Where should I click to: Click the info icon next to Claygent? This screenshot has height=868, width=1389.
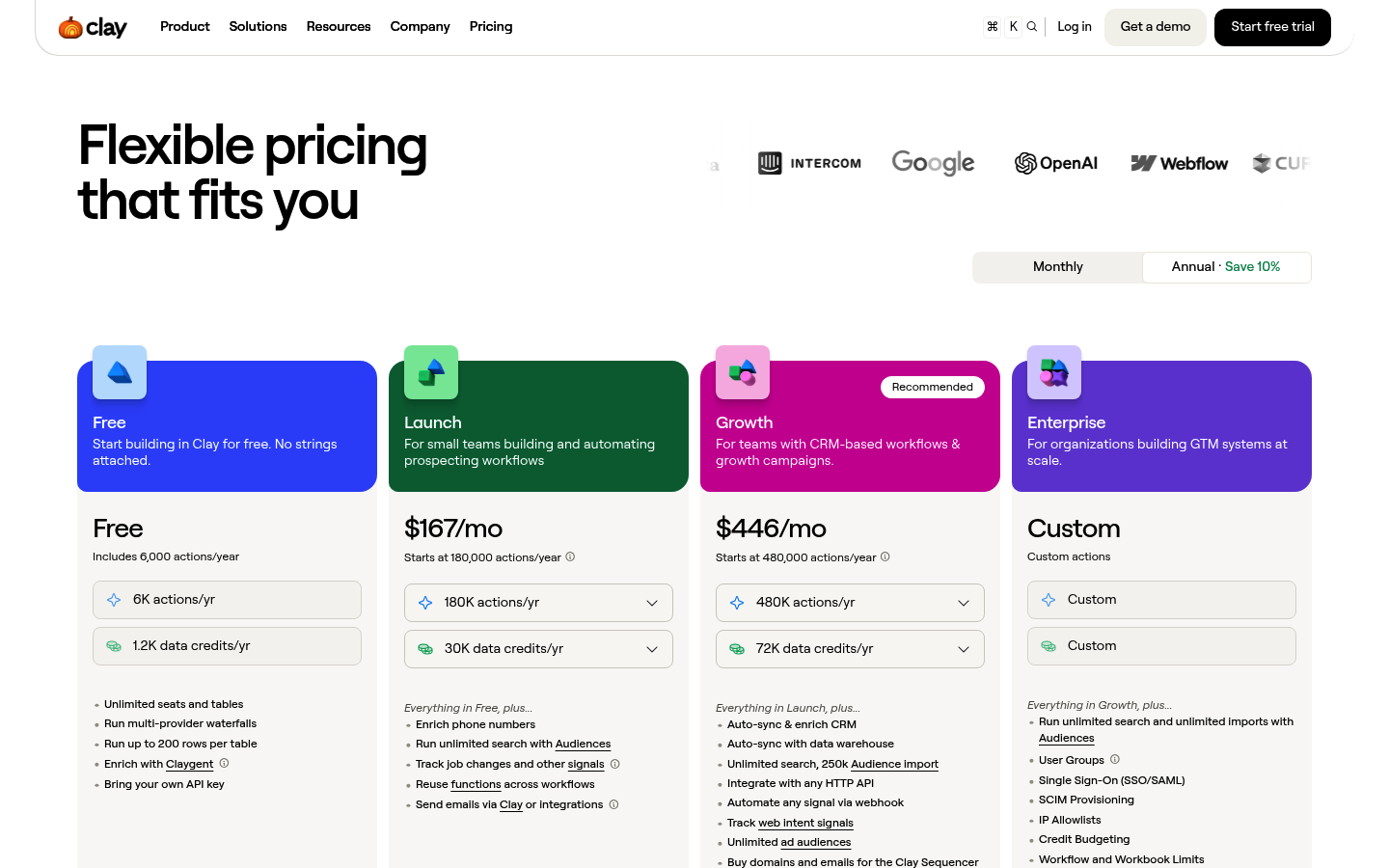coord(224,763)
